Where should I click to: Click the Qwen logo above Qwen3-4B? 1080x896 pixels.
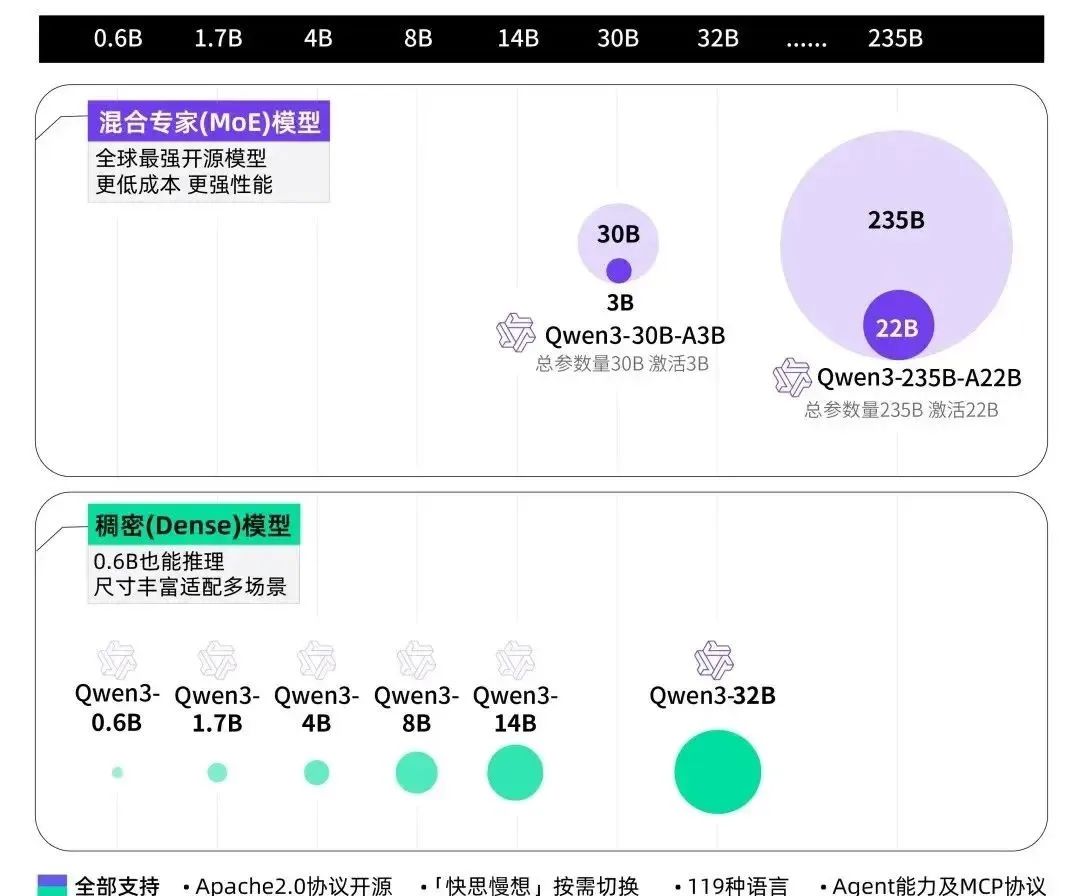click(316, 660)
